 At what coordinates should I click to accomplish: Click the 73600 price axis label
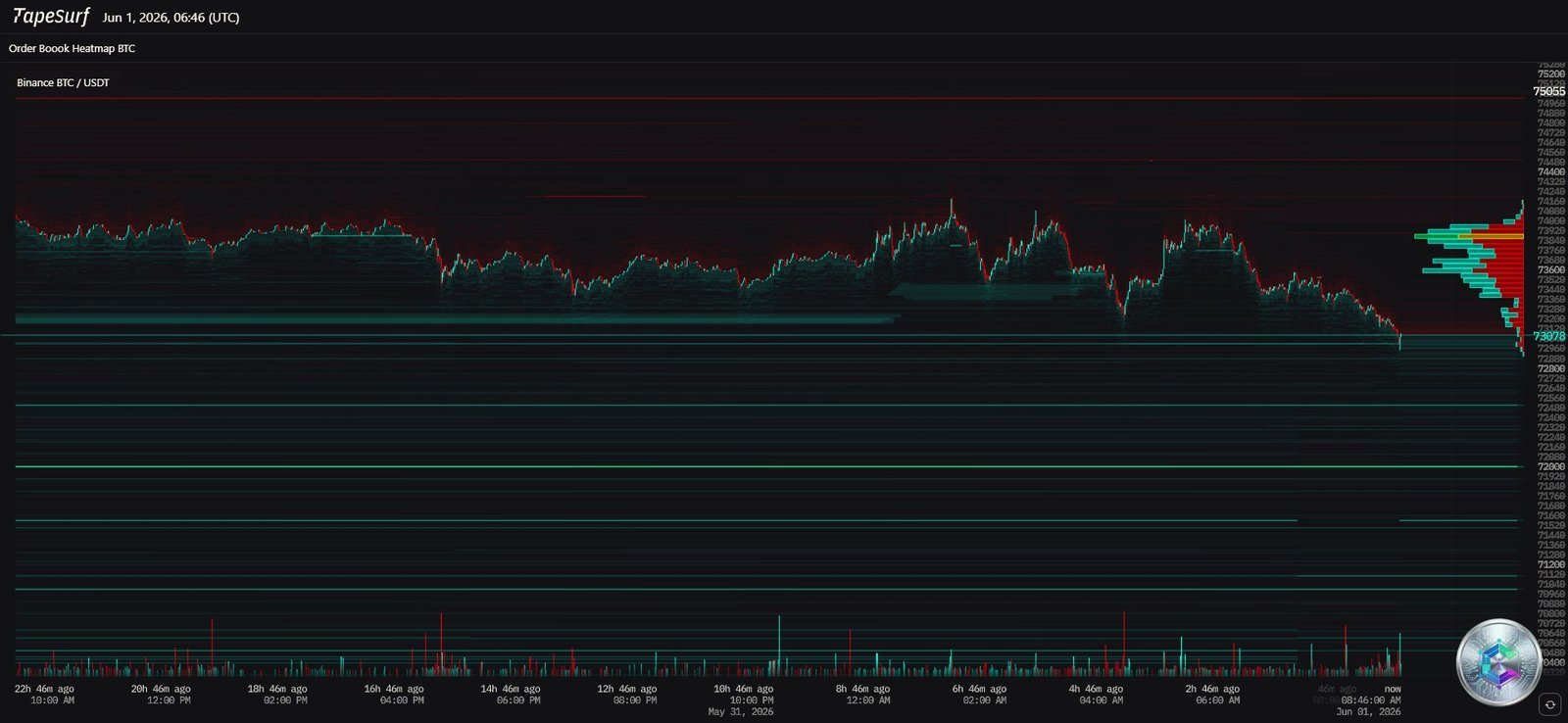[1551, 269]
